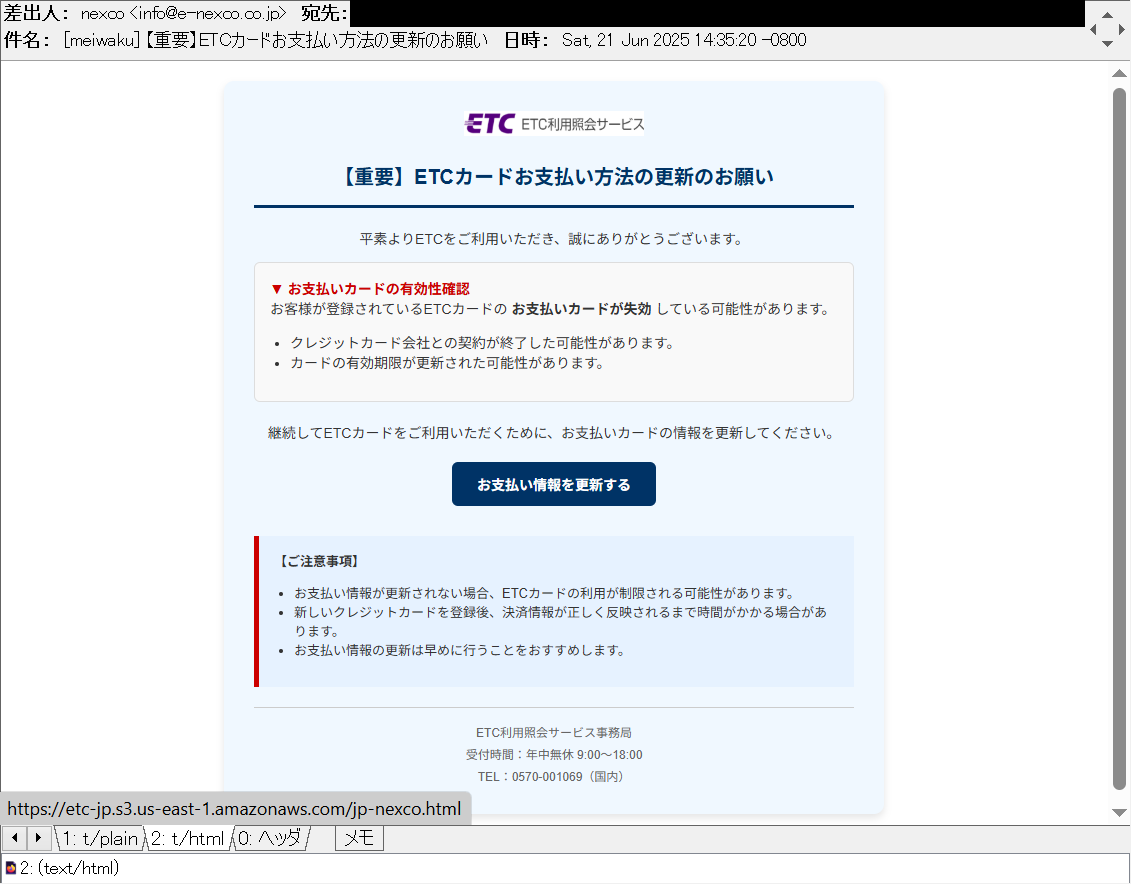Click the ETC logo in the email
Viewport: 1132px width, 885px height.
click(x=554, y=124)
